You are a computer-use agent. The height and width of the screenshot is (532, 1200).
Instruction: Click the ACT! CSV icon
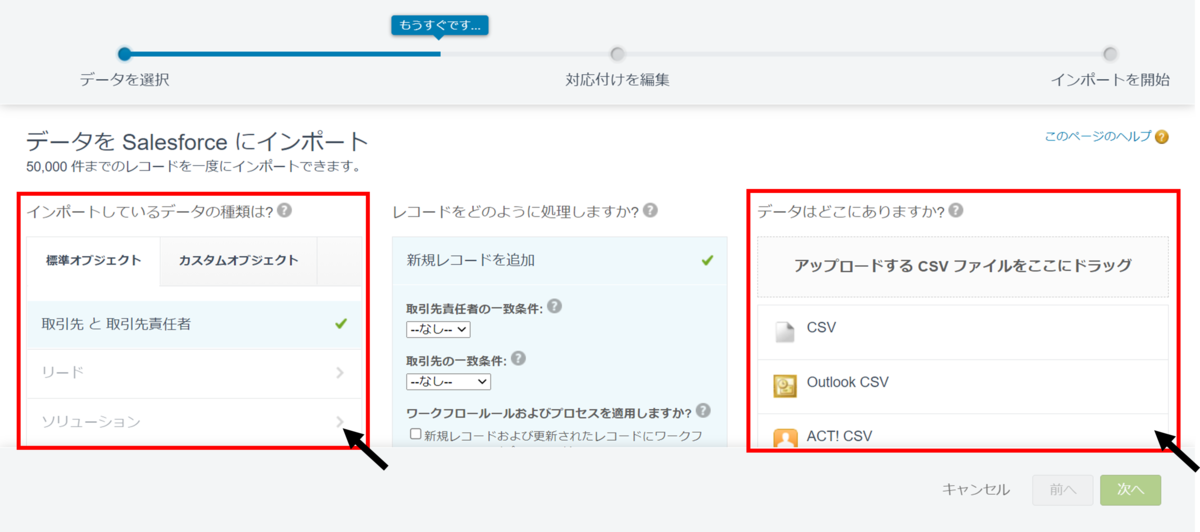[785, 438]
